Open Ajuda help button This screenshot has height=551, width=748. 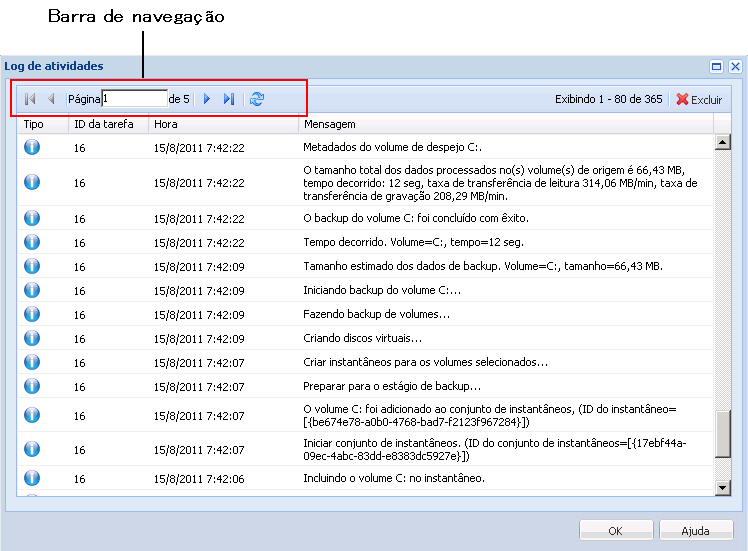tap(694, 530)
